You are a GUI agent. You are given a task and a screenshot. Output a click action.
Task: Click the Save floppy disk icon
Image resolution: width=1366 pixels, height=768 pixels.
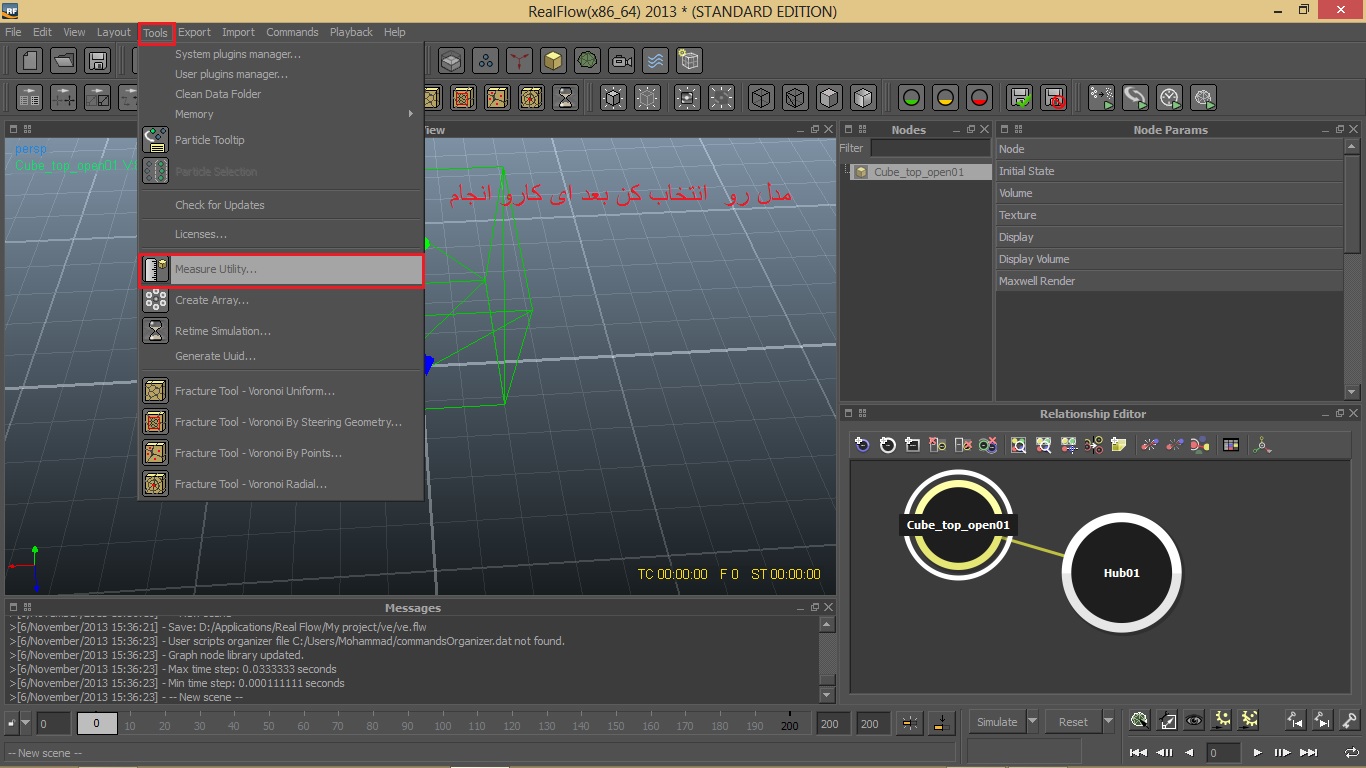[x=97, y=61]
